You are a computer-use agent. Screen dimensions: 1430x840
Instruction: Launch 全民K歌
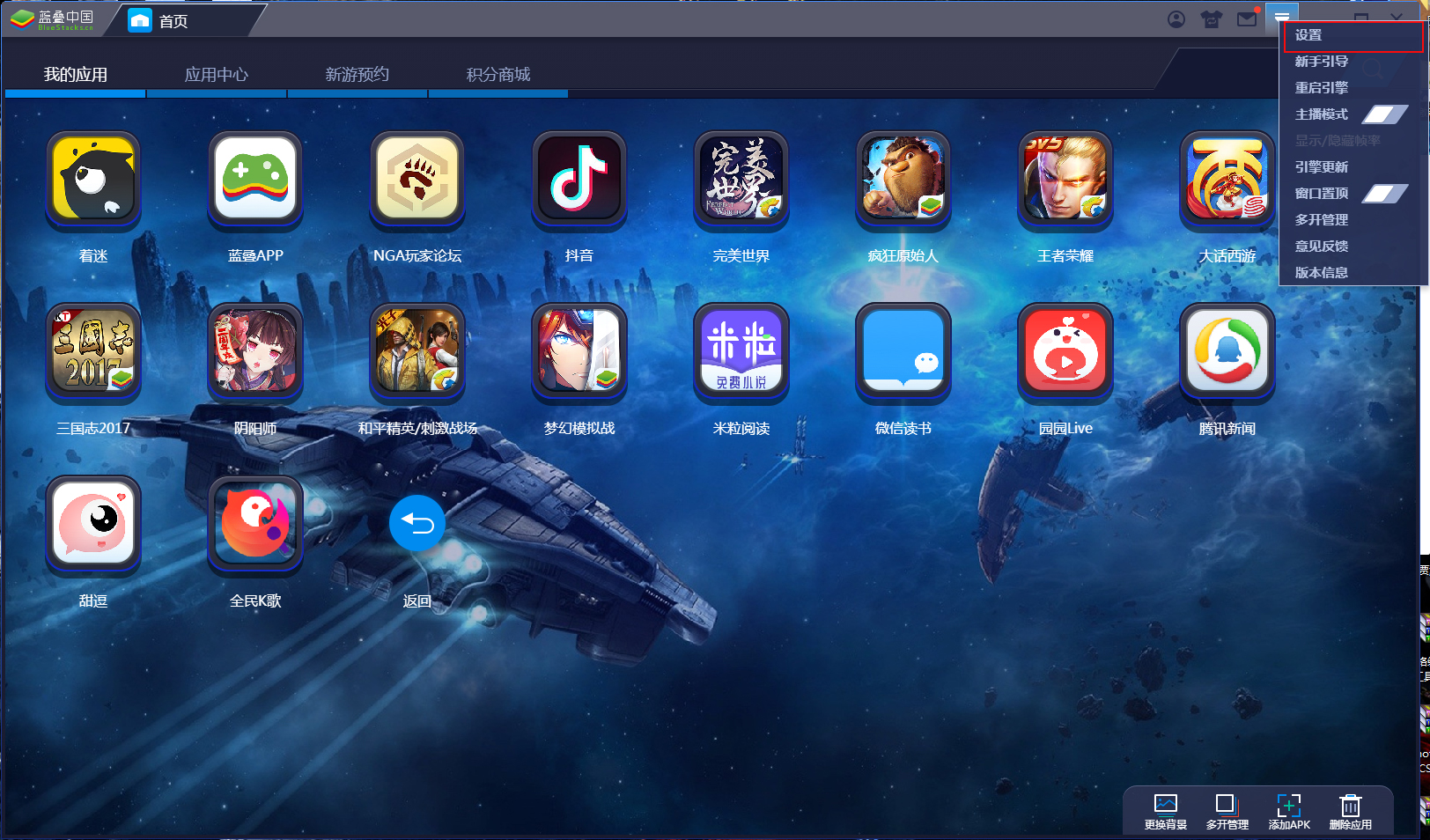click(255, 525)
